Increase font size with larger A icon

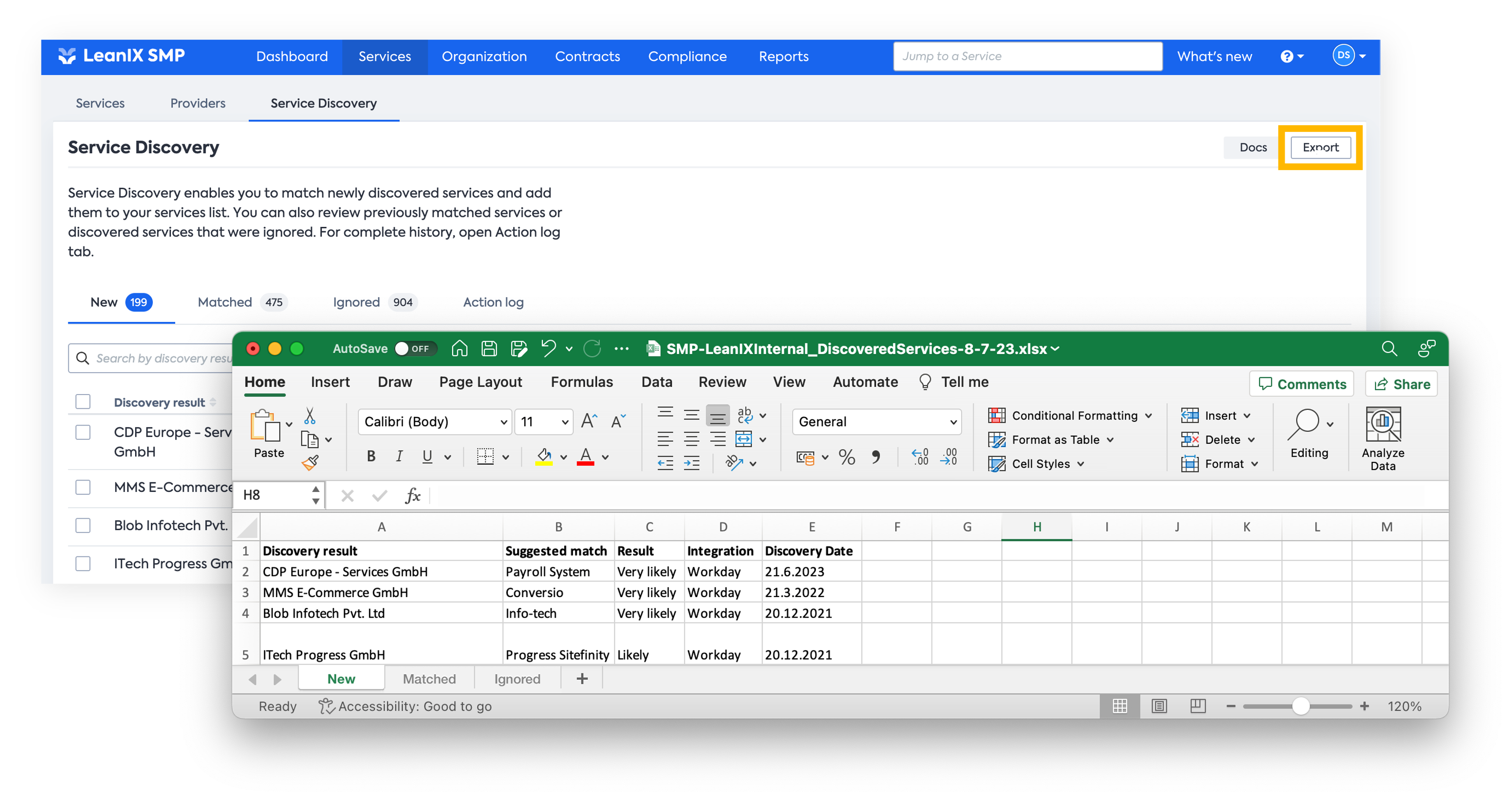pyautogui.click(x=589, y=421)
